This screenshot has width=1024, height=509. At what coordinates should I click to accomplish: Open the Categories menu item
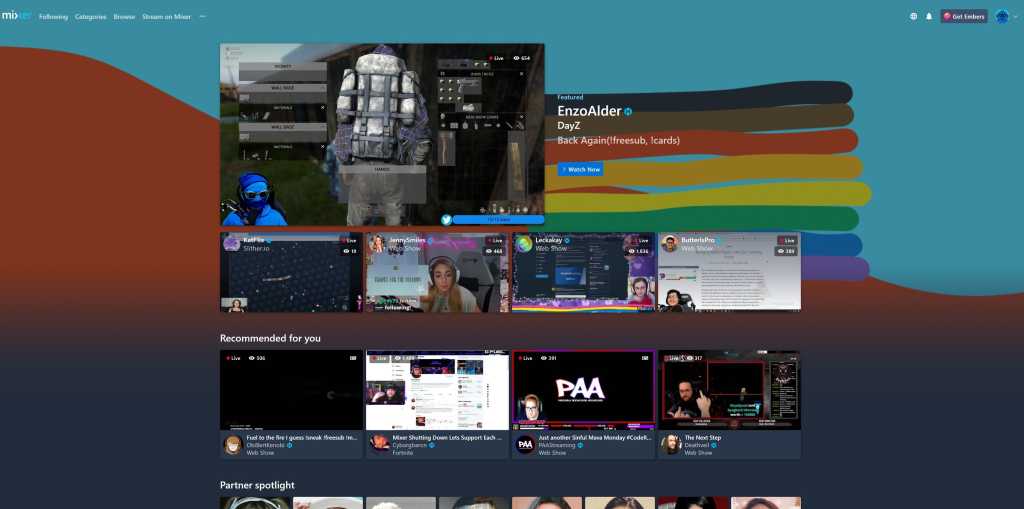click(90, 17)
